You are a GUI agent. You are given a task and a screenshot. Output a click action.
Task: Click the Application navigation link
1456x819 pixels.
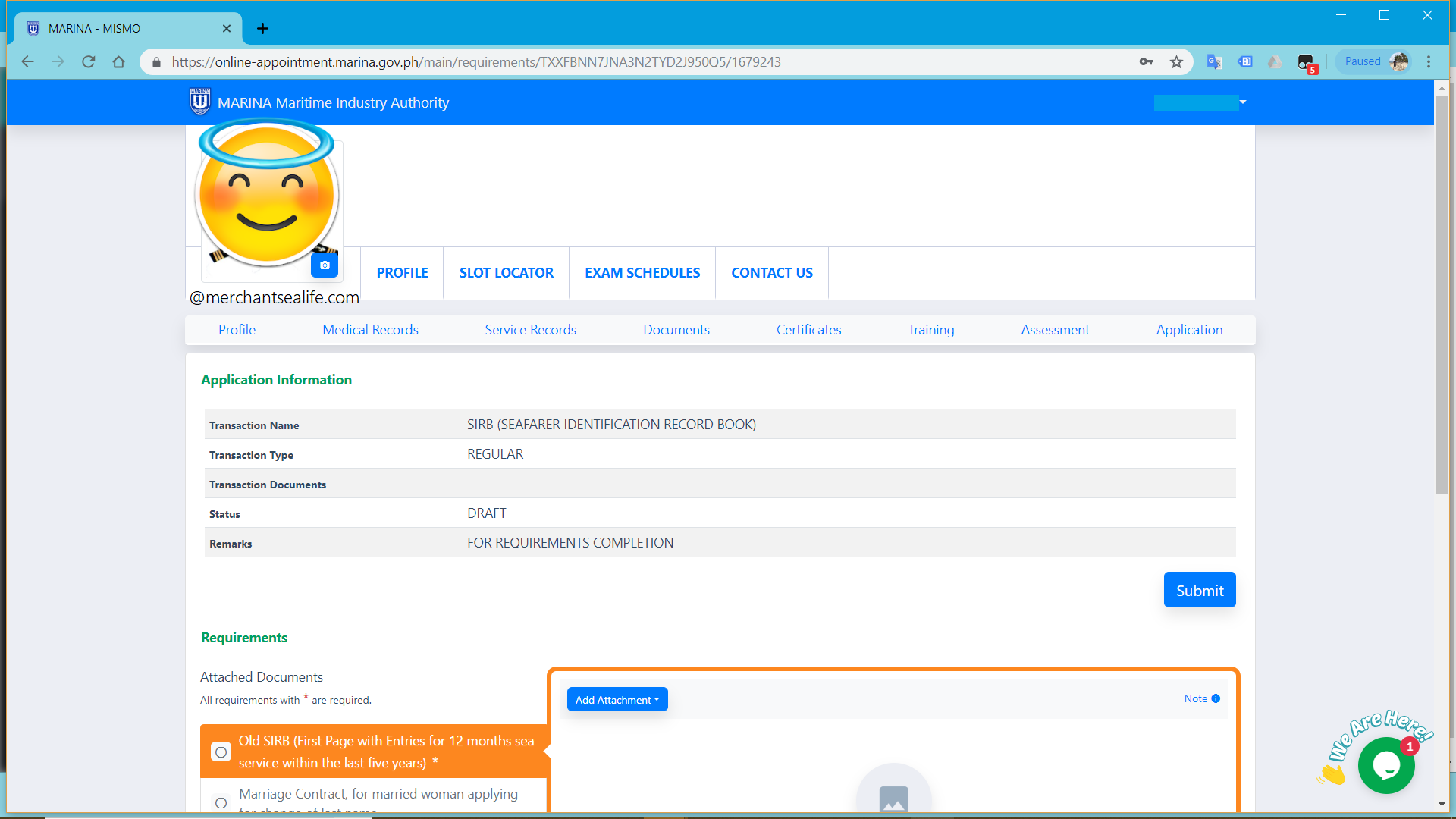click(x=1190, y=329)
